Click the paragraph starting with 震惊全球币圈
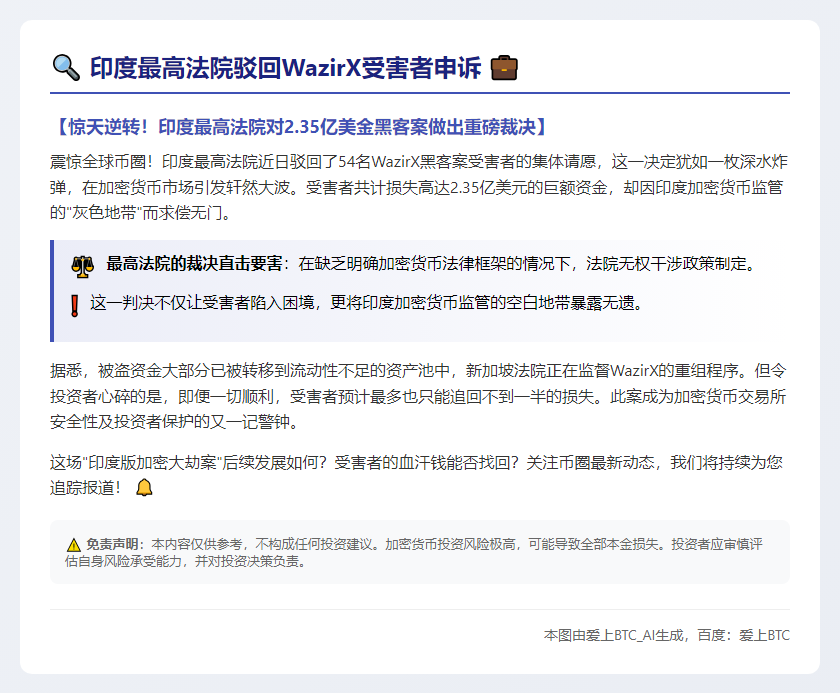This screenshot has height=693, width=840. (419, 187)
